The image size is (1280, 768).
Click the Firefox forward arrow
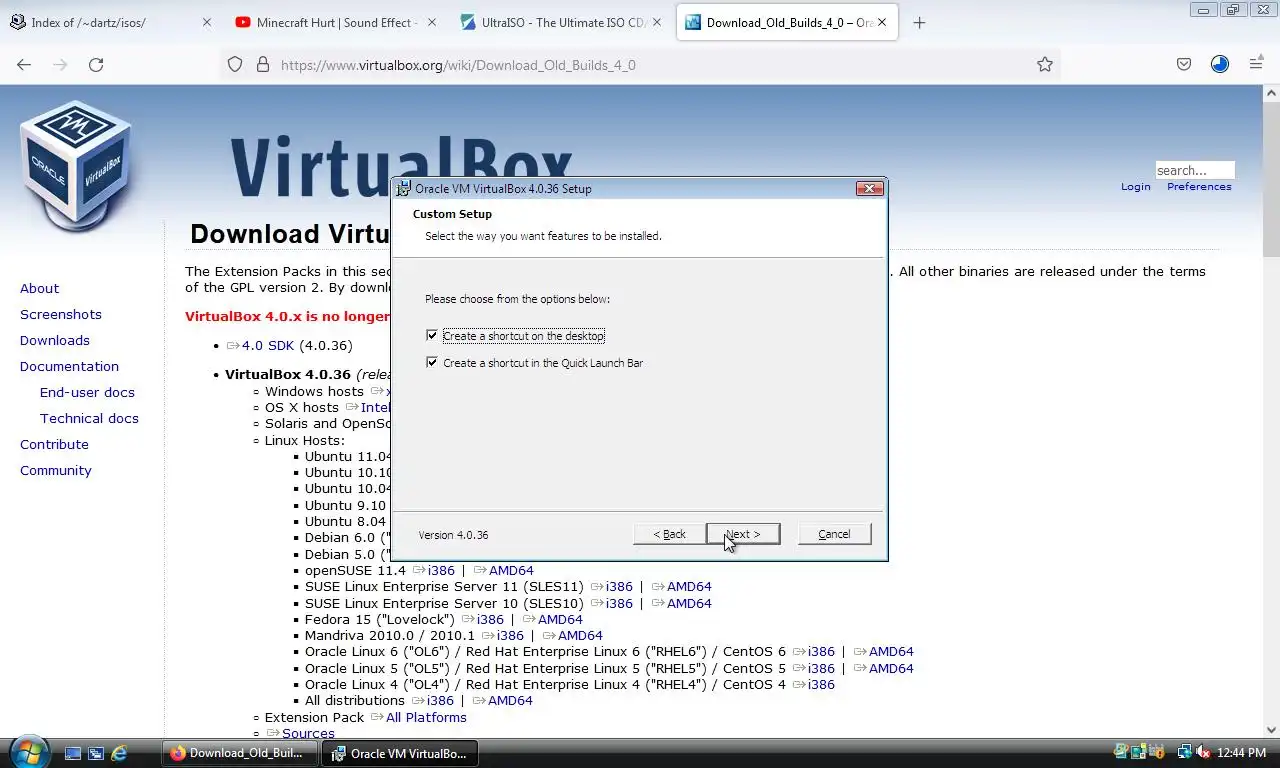pos(60,64)
